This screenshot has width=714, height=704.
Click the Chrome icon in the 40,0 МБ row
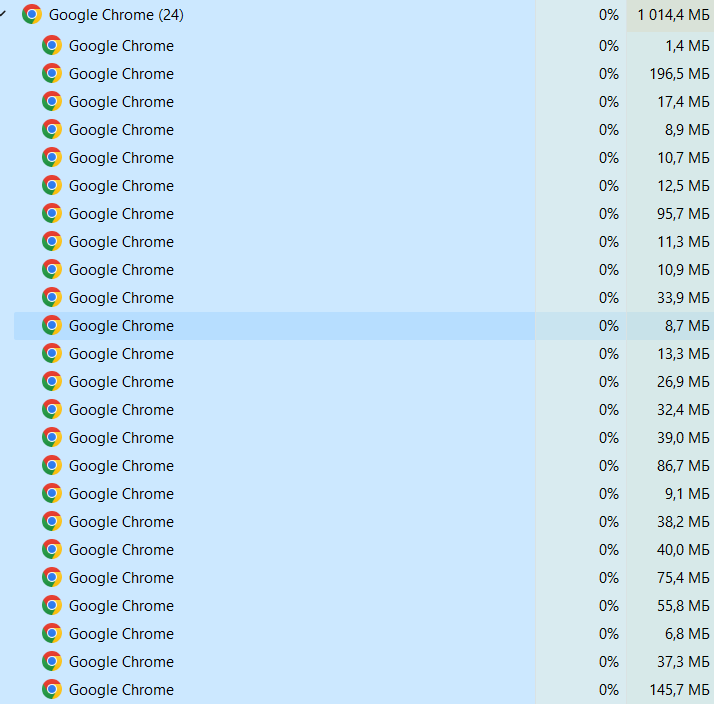pyautogui.click(x=52, y=550)
